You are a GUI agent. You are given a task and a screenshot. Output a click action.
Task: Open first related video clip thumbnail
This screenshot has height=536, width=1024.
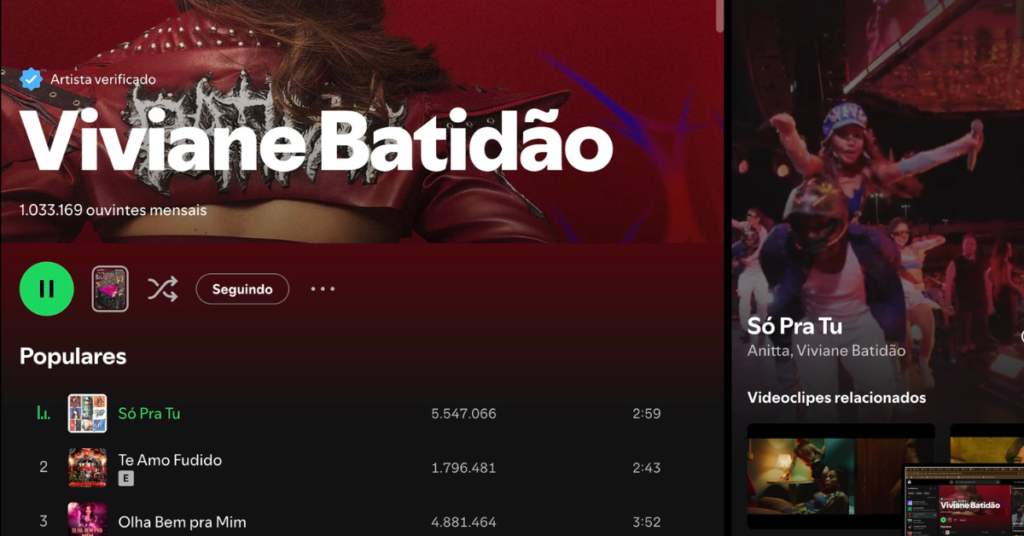pos(841,476)
